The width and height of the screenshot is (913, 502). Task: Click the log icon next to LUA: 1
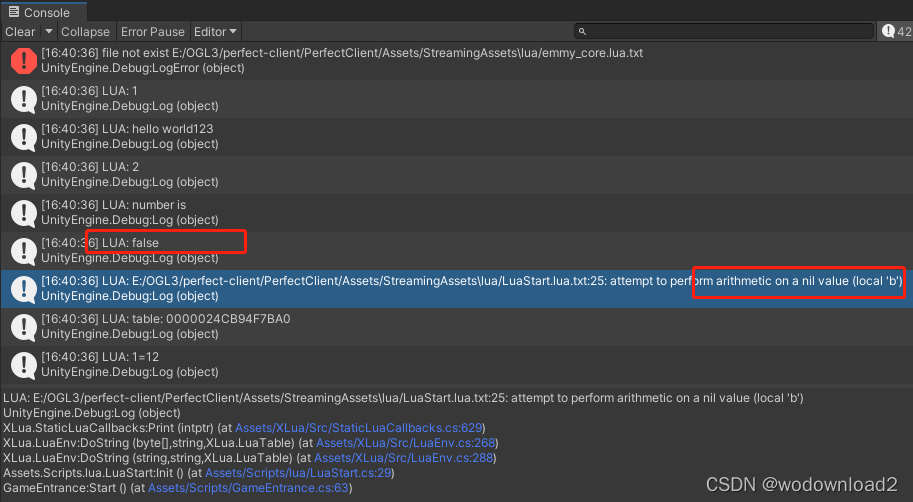(x=24, y=99)
